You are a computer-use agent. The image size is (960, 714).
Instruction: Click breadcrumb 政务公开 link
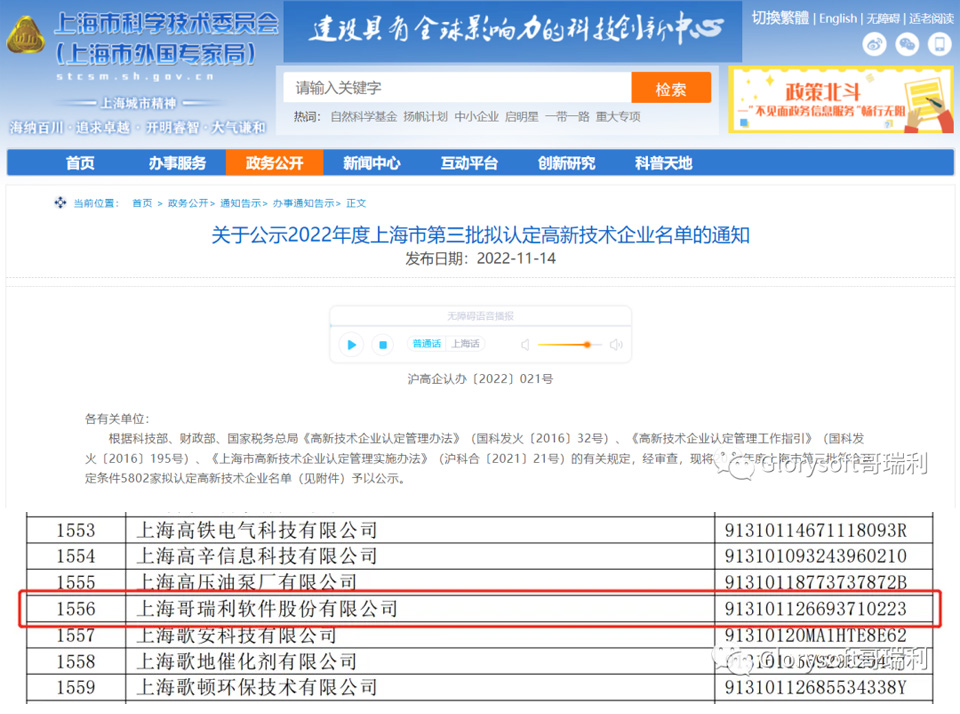(188, 203)
